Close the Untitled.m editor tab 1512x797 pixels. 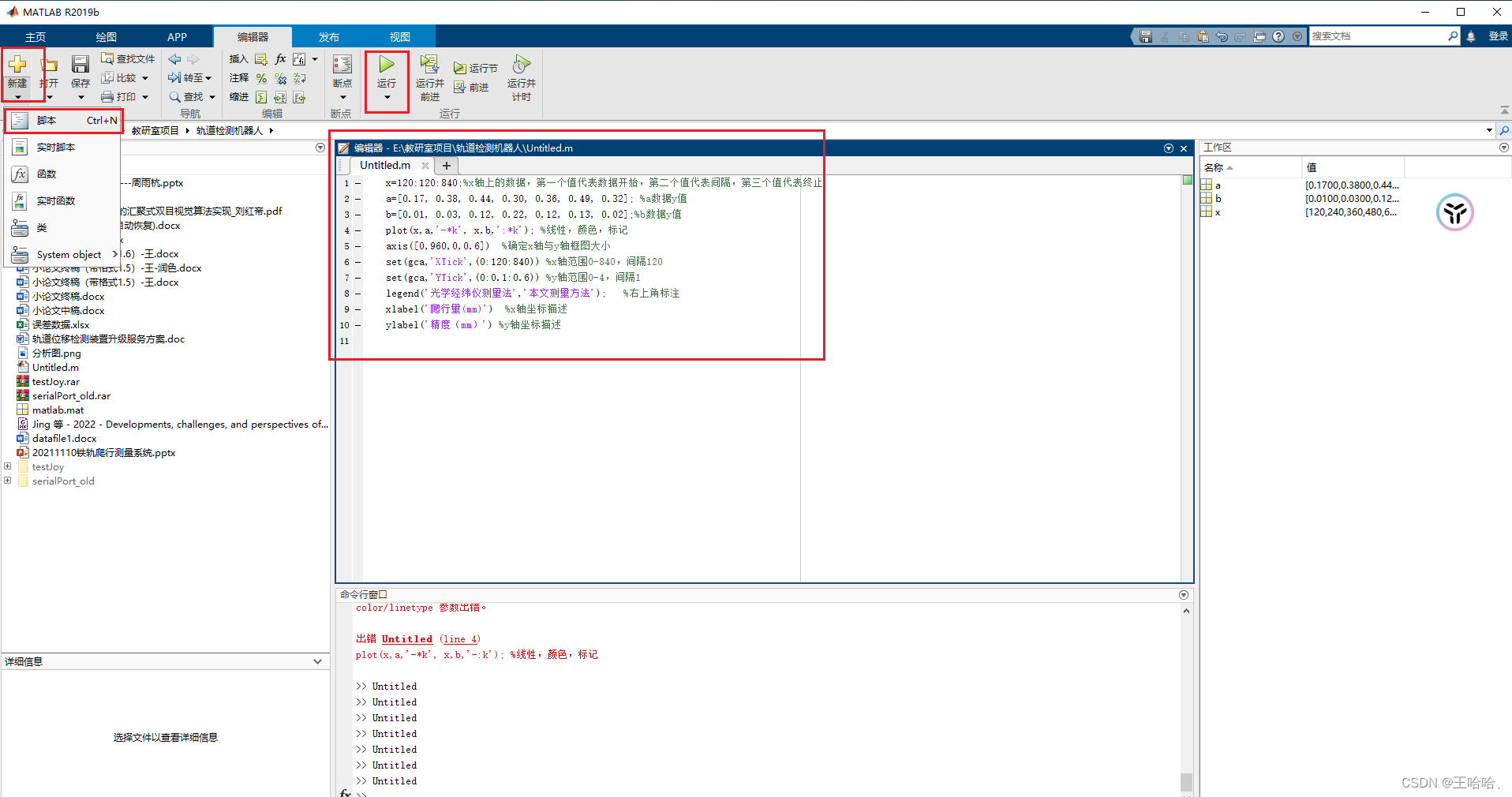point(425,166)
